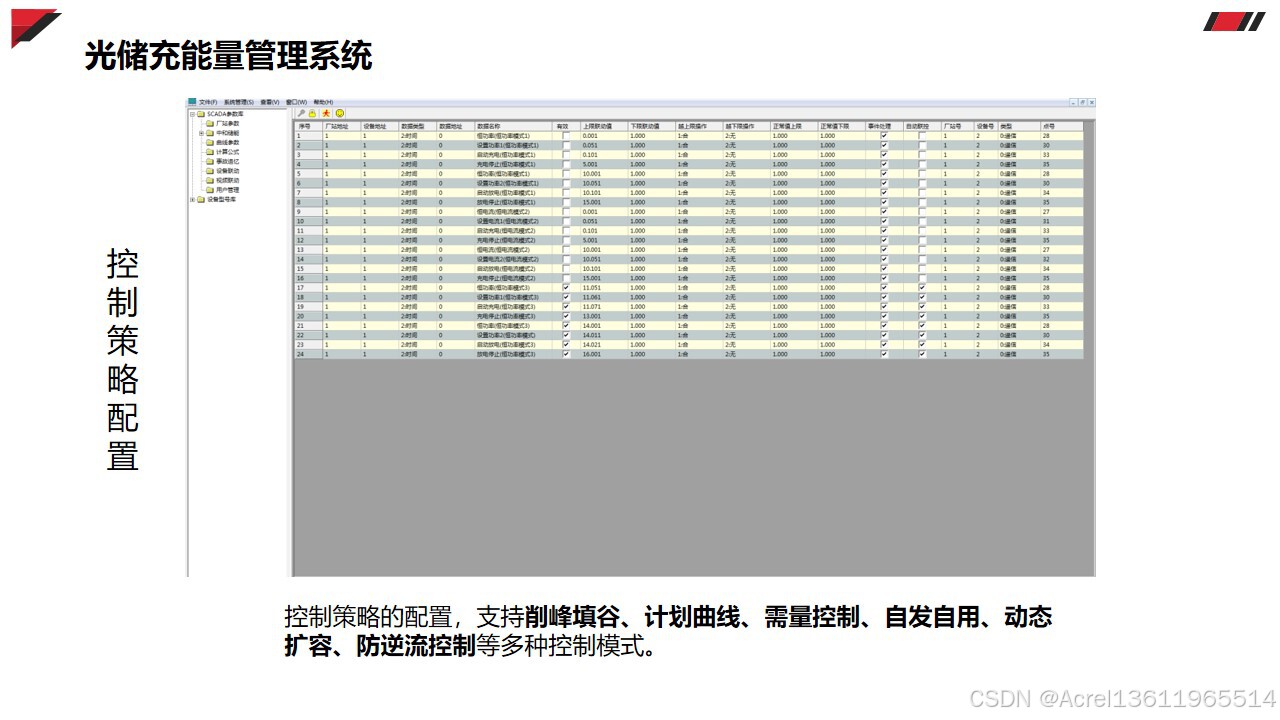Screen dimensions: 1280x720
Task: Click the wrench tool icon in toolbar
Action: [x=301, y=113]
